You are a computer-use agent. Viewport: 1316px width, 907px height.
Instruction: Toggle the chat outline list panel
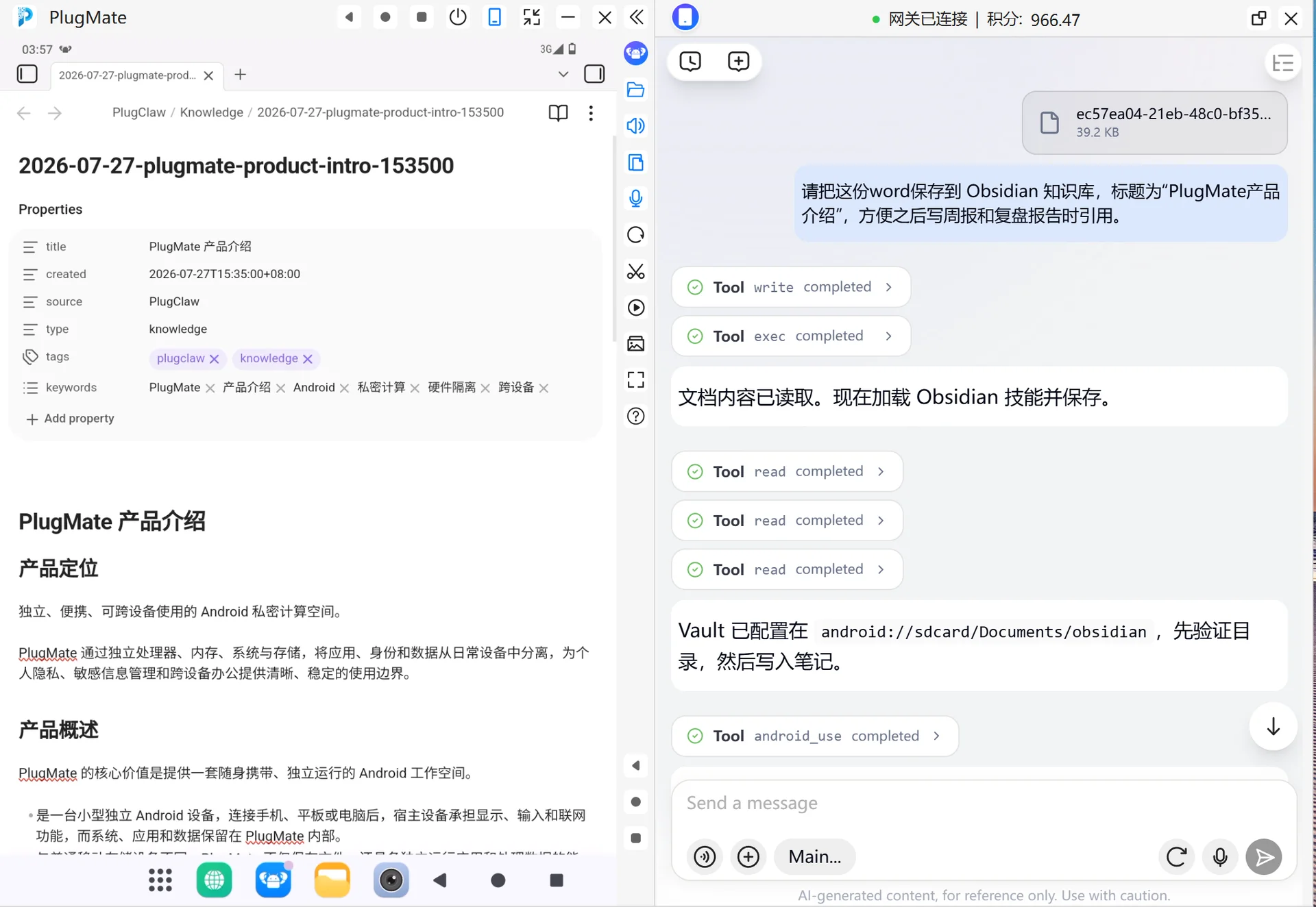click(1282, 64)
